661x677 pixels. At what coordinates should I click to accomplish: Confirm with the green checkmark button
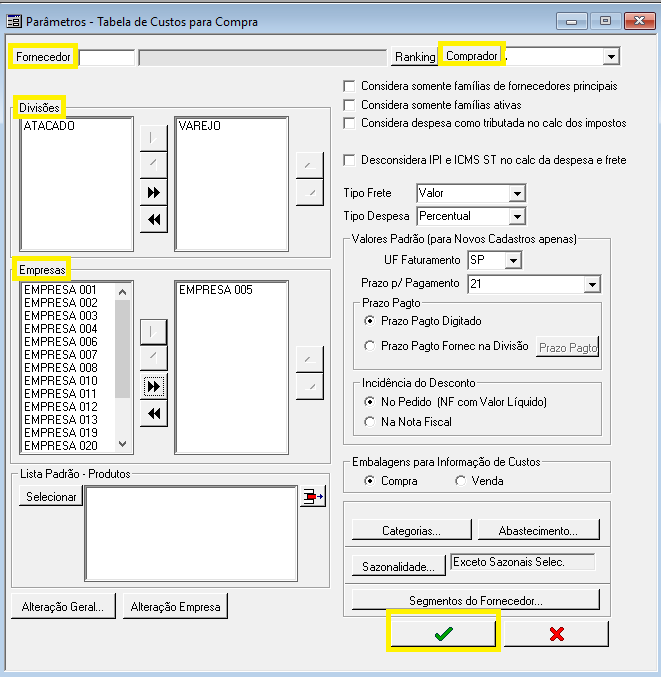coord(443,633)
